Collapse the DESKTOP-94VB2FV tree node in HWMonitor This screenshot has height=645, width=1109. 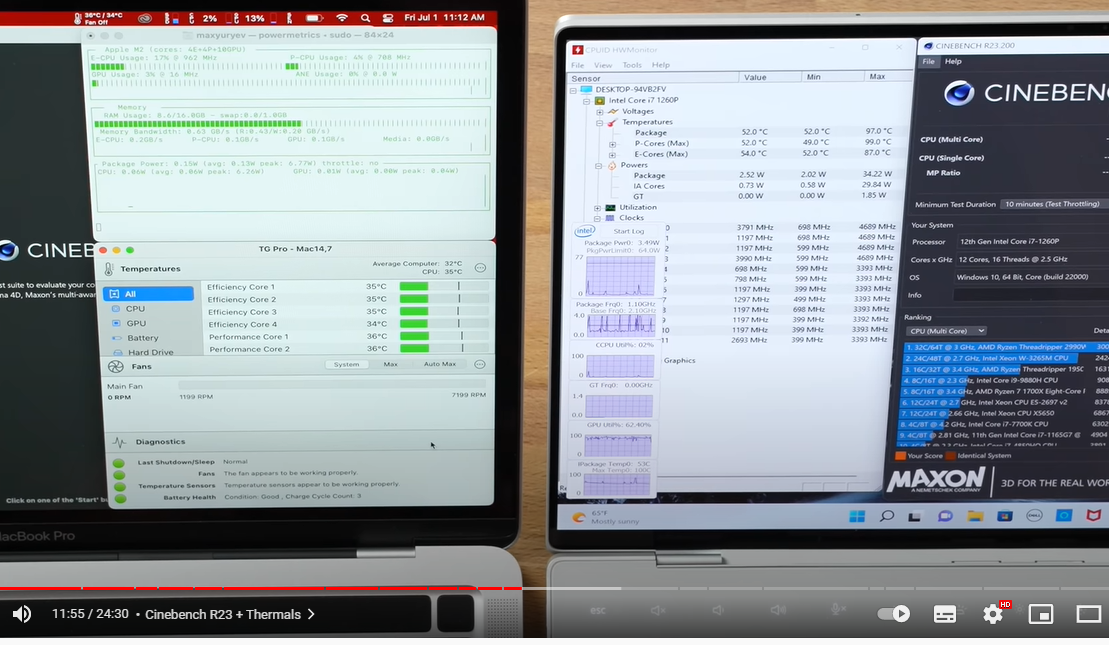coord(574,90)
